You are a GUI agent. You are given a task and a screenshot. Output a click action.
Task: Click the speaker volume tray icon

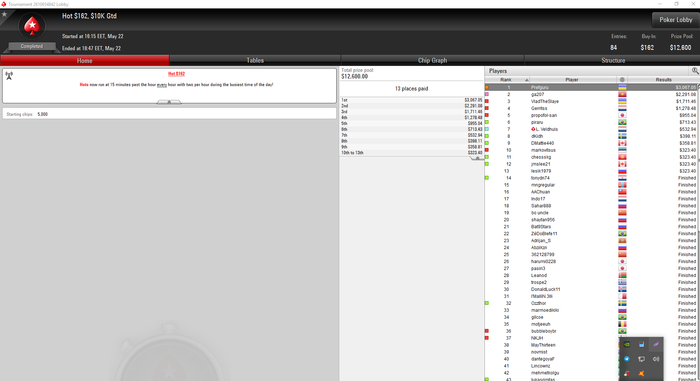point(656,359)
